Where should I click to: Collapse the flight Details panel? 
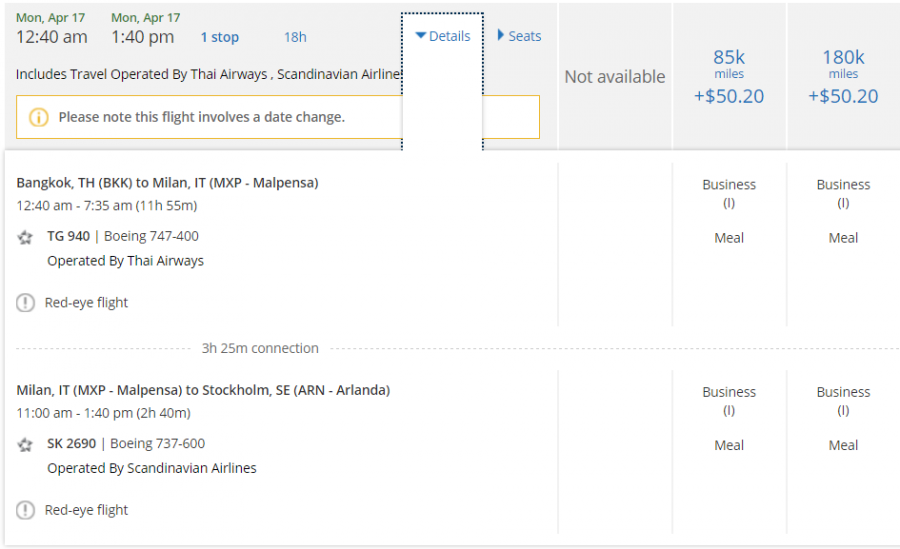click(x=442, y=36)
